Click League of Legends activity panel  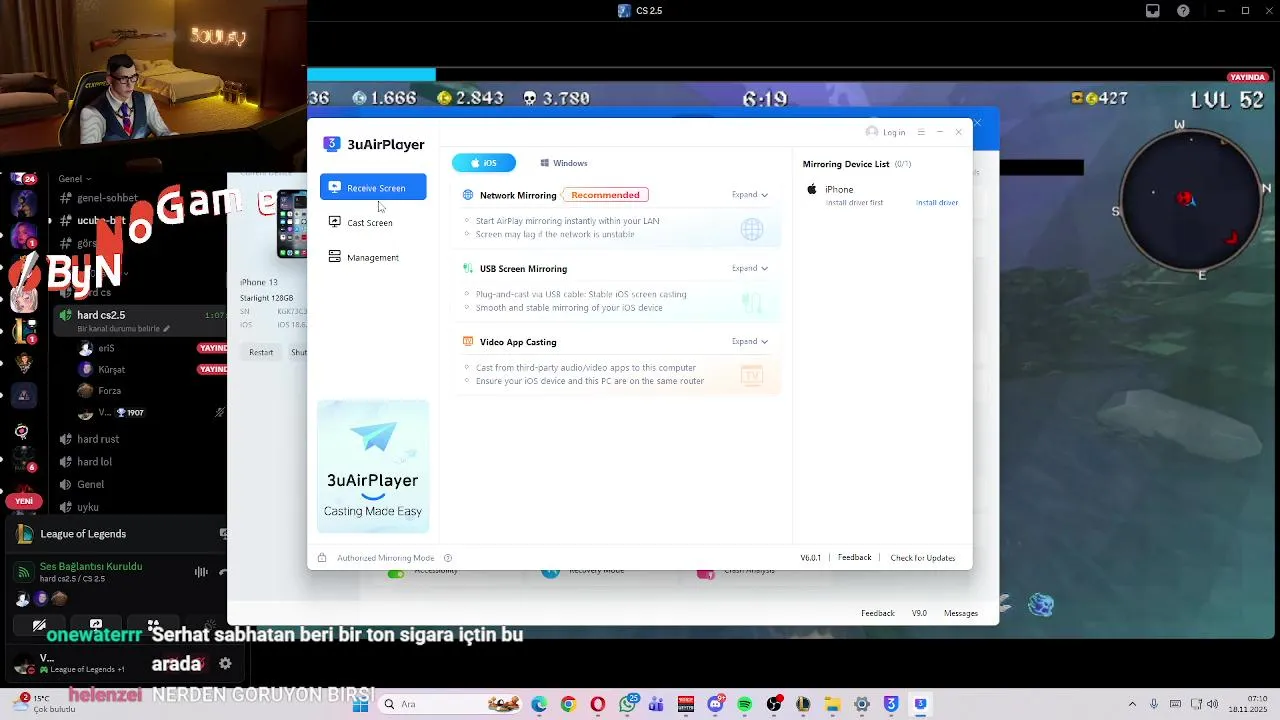click(116, 534)
